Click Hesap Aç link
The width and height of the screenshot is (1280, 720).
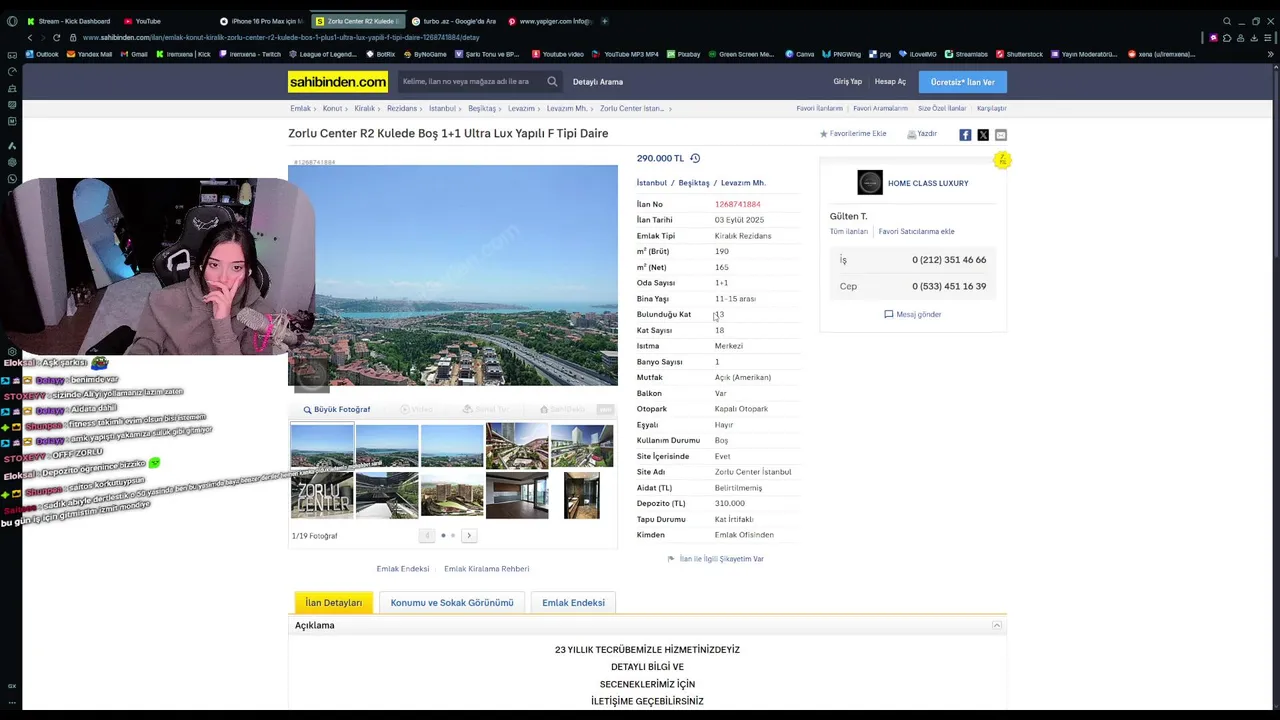[890, 82]
